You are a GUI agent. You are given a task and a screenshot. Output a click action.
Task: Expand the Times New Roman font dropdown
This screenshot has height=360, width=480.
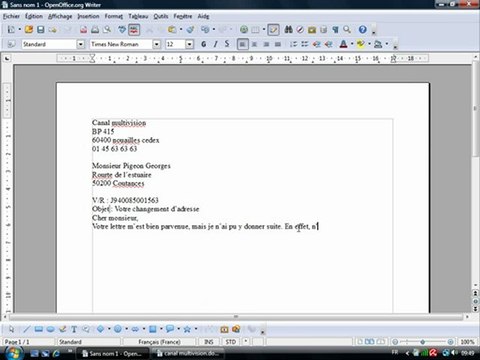pos(156,44)
